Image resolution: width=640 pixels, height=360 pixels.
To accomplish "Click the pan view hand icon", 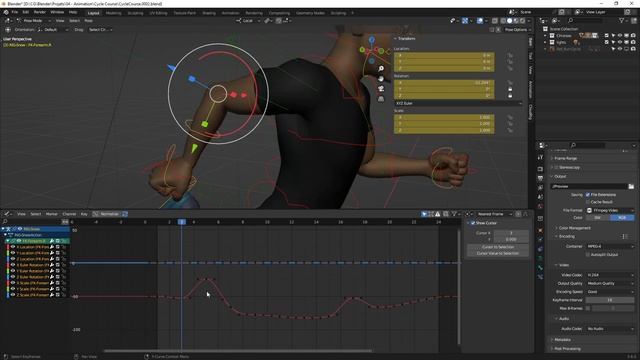I will pos(381,78).
